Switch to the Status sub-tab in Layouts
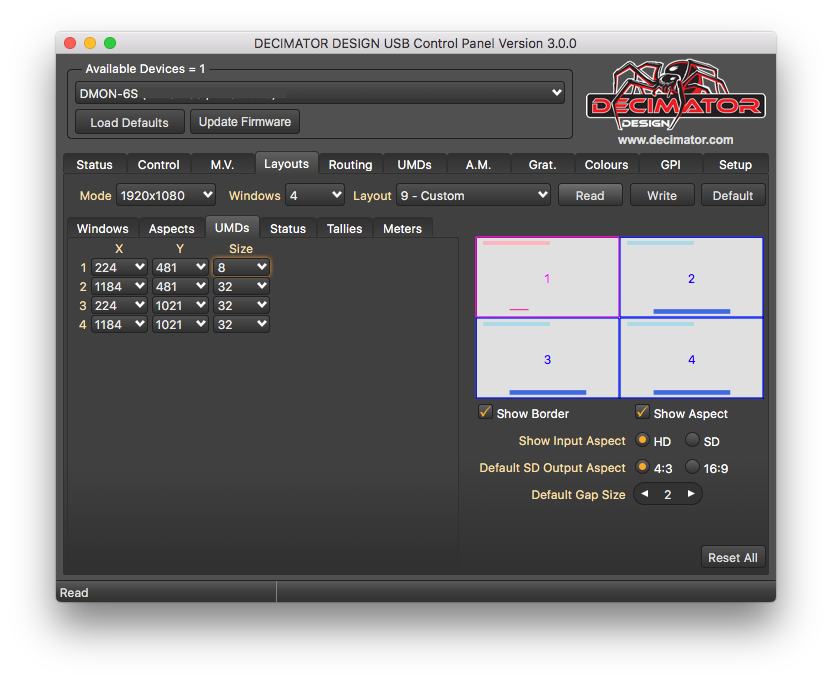 click(288, 229)
